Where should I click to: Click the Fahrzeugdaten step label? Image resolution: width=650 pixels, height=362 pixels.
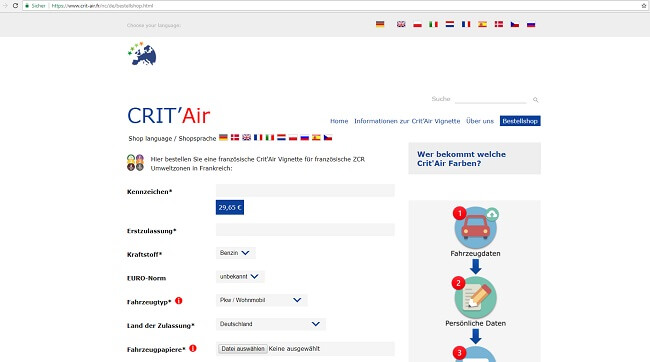click(475, 253)
